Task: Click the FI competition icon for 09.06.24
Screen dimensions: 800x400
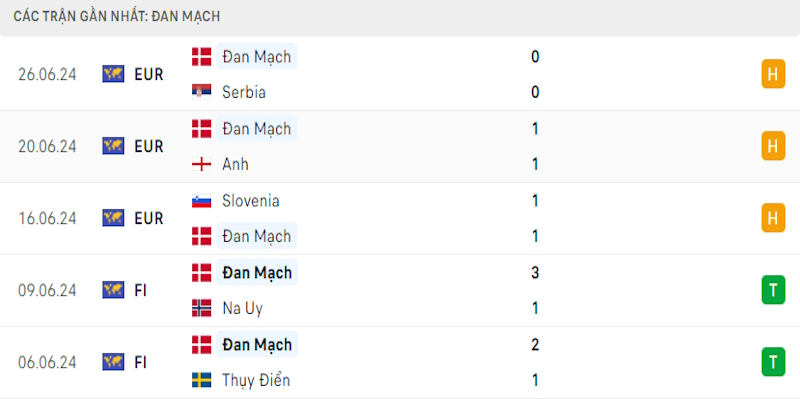Action: coord(113,290)
